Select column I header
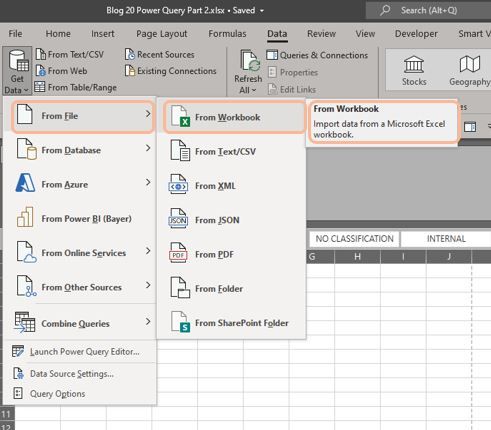 [x=403, y=256]
